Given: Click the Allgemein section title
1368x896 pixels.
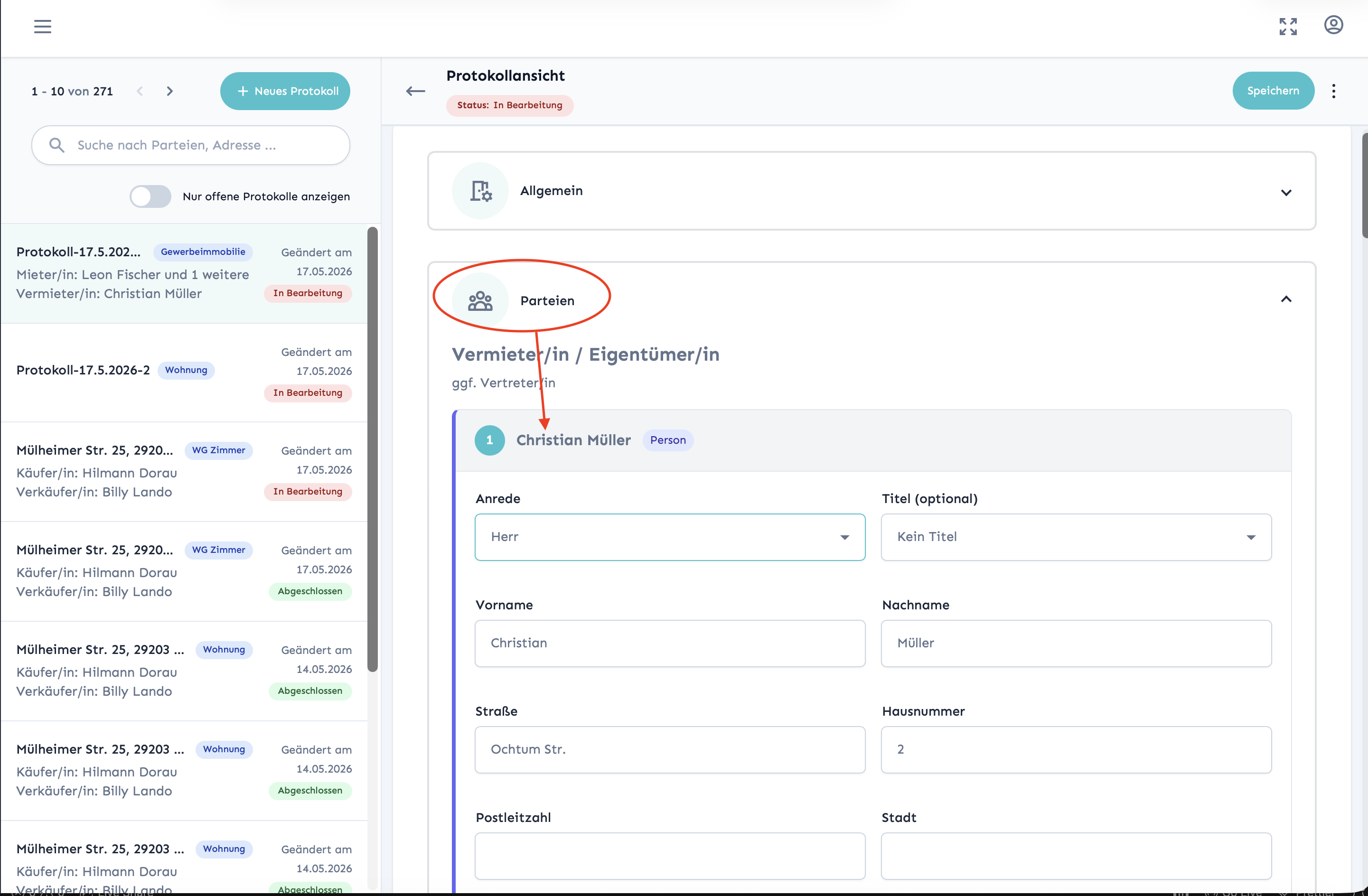Looking at the screenshot, I should pyautogui.click(x=551, y=191).
